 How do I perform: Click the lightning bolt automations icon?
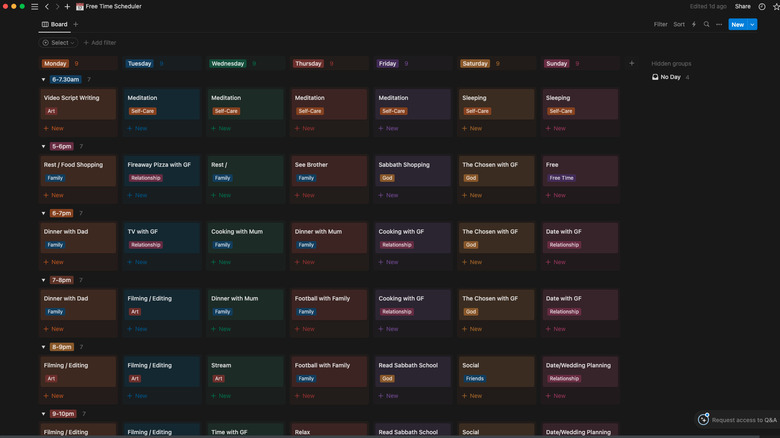click(x=694, y=24)
